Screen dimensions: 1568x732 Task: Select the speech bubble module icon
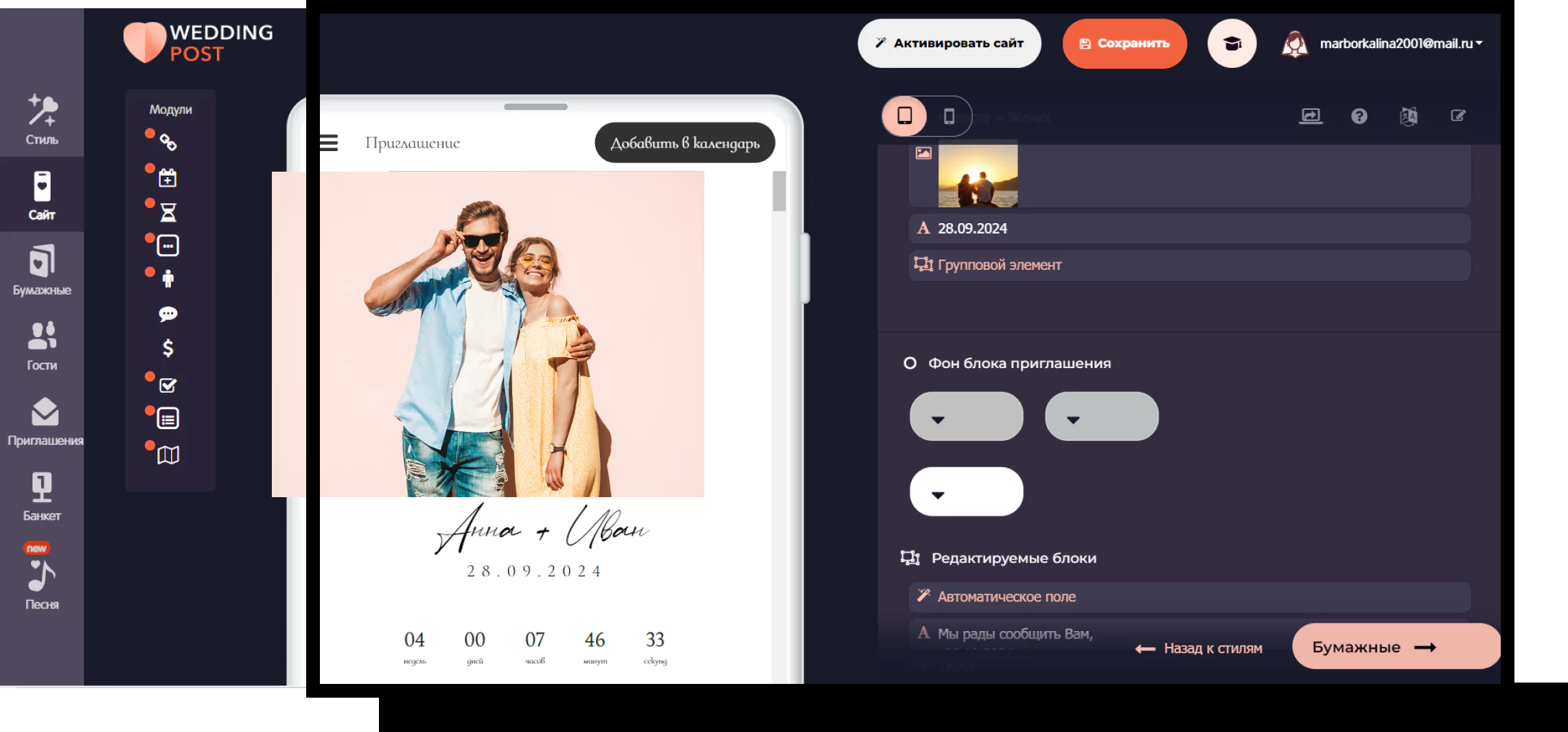click(x=168, y=314)
